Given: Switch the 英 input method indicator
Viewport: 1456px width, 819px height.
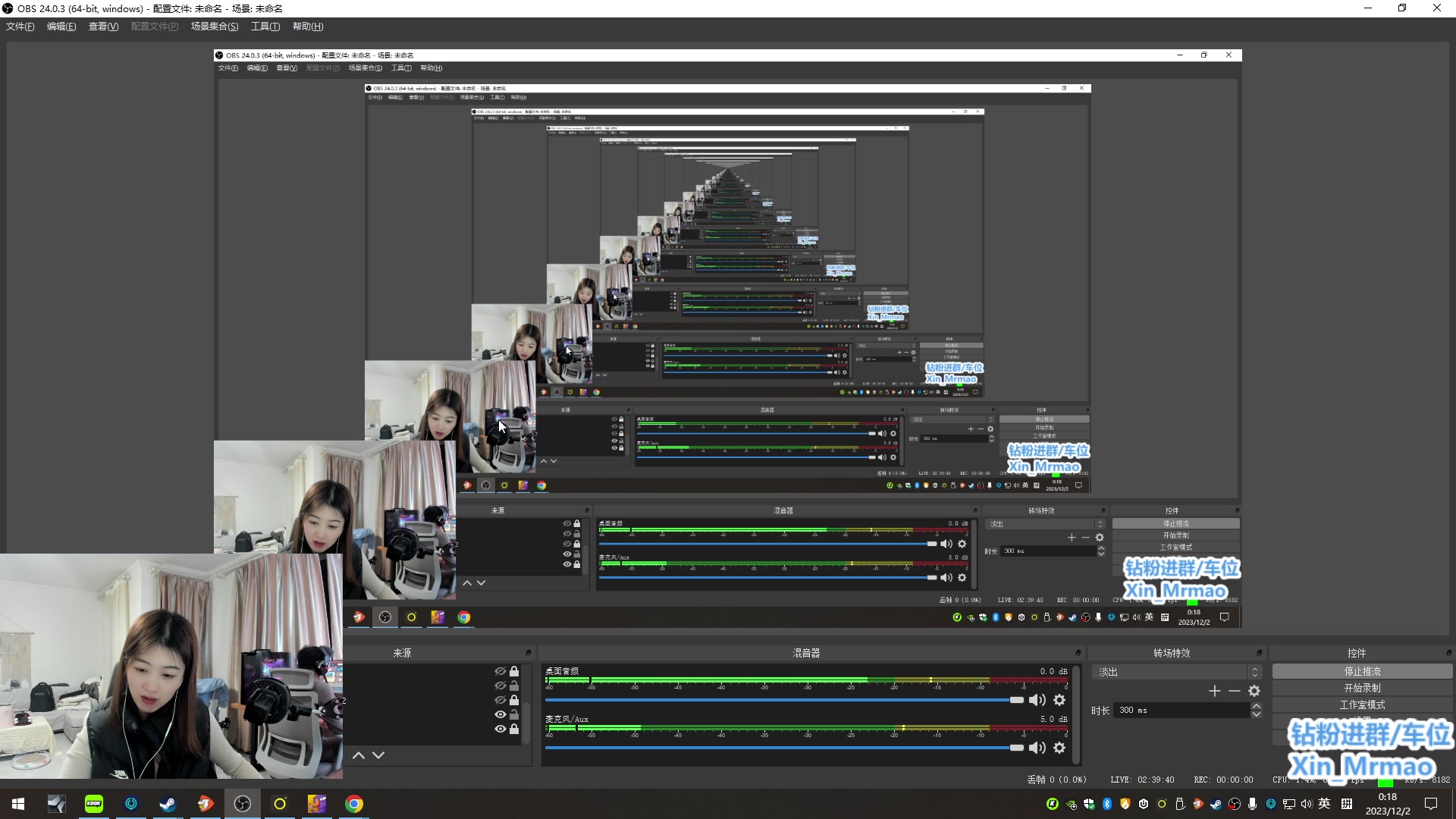Looking at the screenshot, I should pyautogui.click(x=1324, y=804).
